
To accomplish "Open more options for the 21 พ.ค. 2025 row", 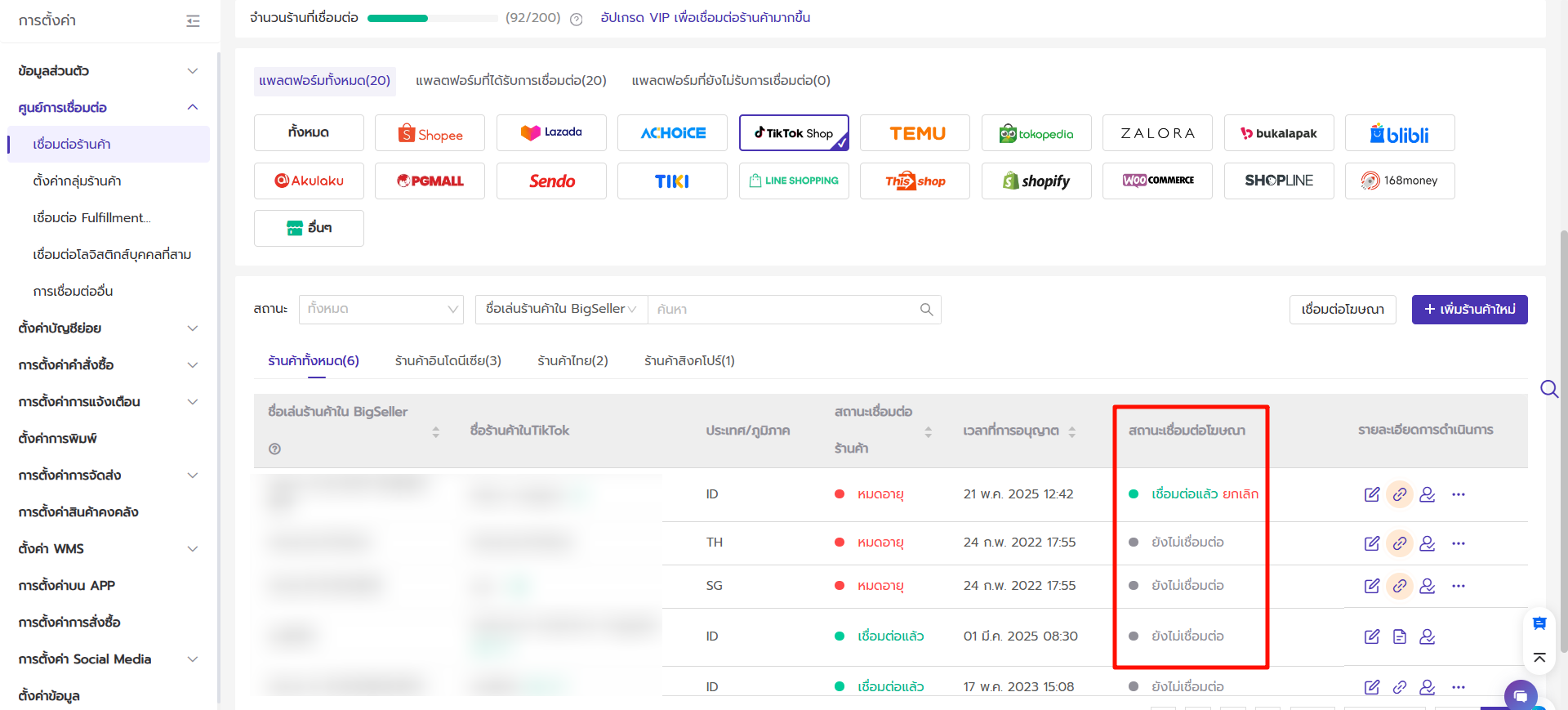I will click(x=1459, y=494).
